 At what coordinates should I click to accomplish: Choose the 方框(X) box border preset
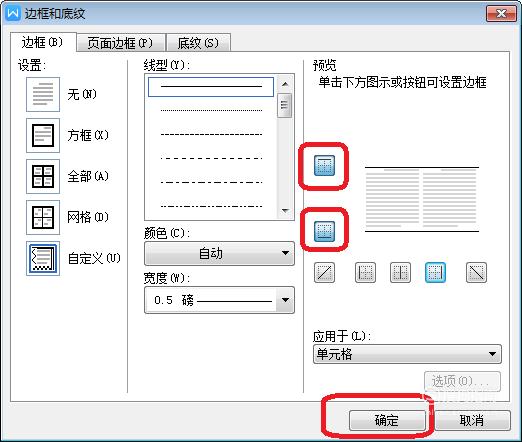point(43,135)
